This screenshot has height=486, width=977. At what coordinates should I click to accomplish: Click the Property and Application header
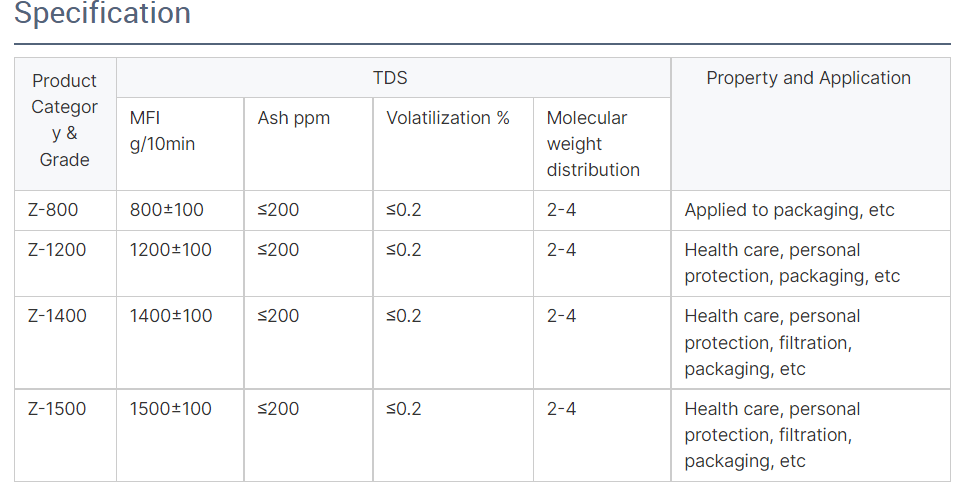coord(811,124)
